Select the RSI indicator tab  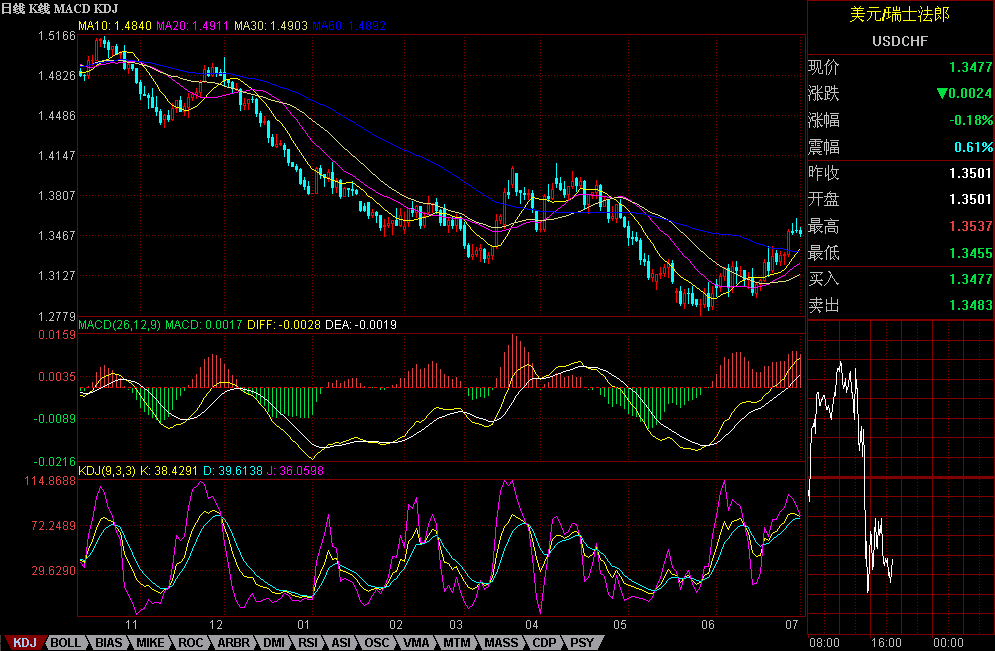click(308, 643)
